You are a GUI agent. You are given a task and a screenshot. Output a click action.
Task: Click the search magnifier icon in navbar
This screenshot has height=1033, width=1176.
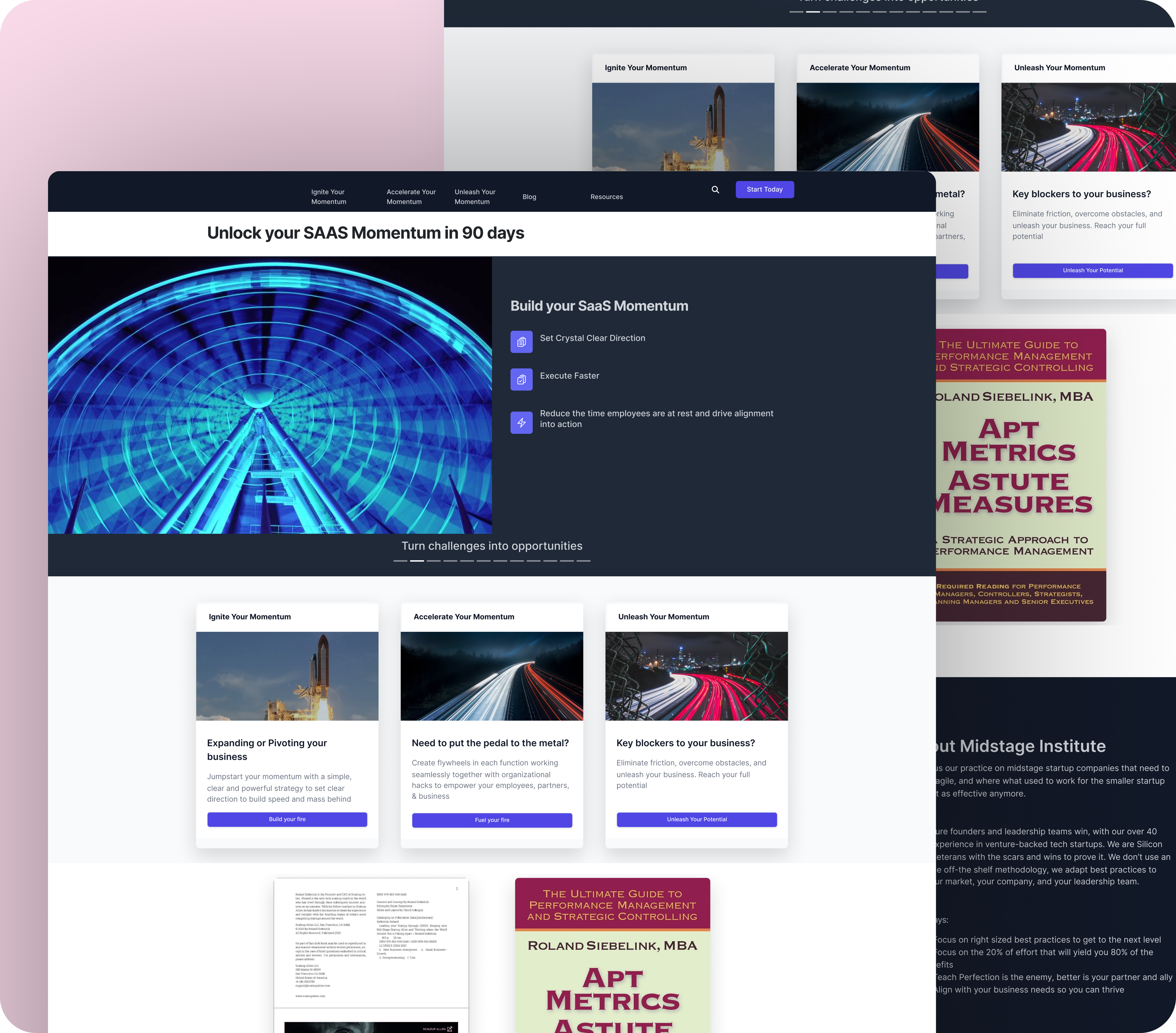click(715, 190)
